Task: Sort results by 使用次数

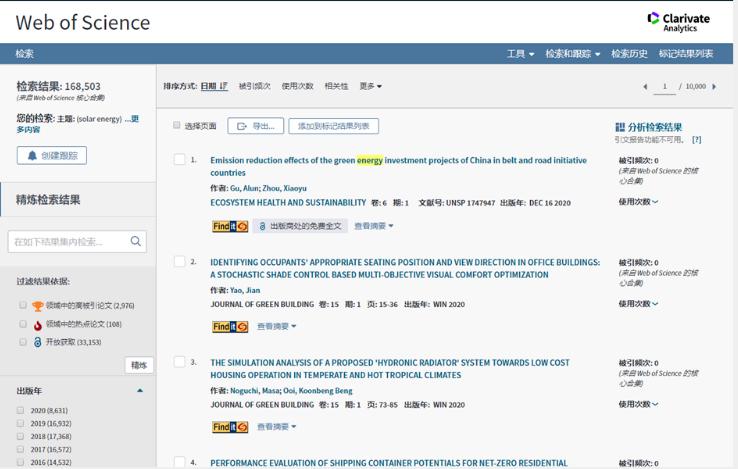Action: (x=297, y=86)
